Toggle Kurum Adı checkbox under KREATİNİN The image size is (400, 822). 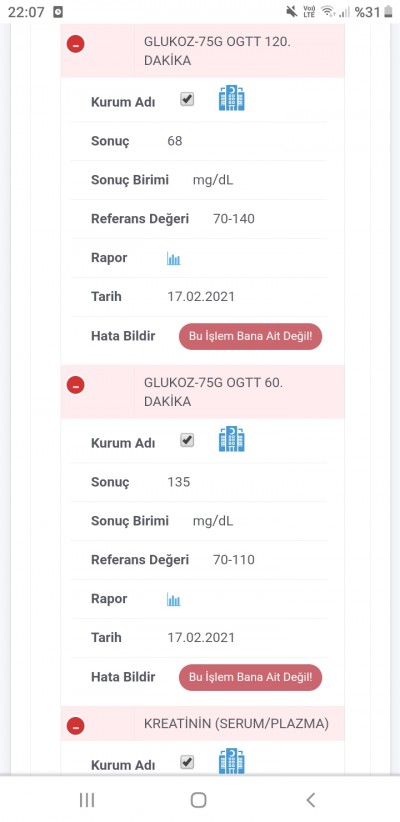[187, 762]
